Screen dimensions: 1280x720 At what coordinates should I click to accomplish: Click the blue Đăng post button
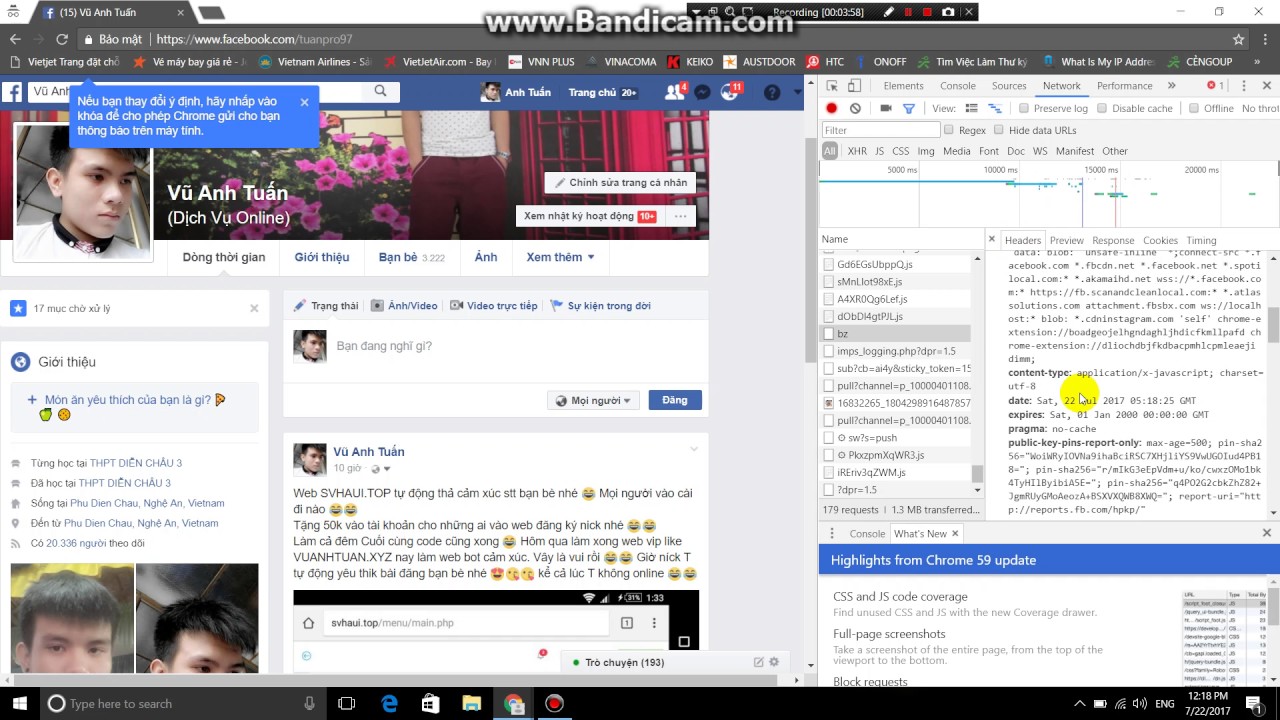pos(675,400)
